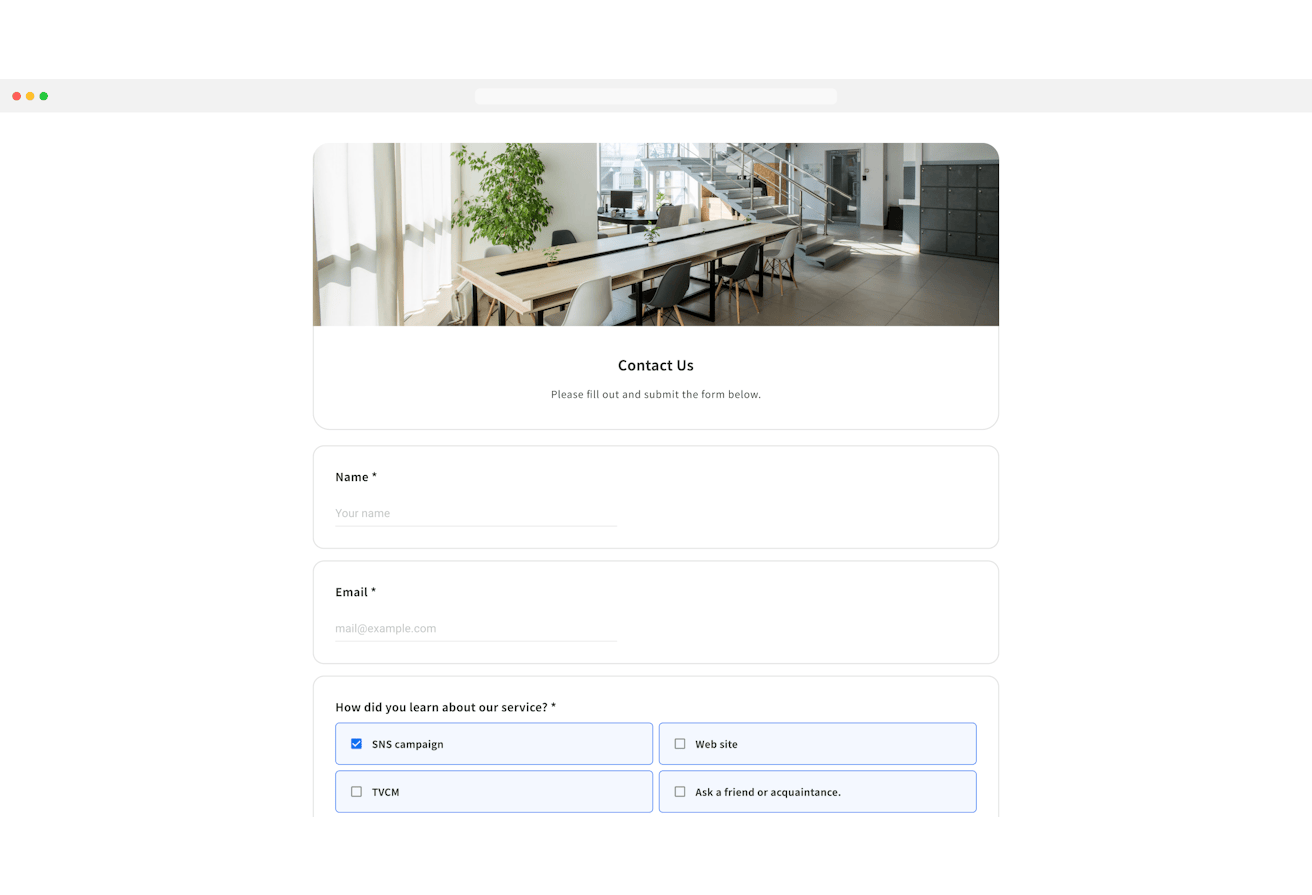Screen dimensions: 1312x895
Task: Click the Name input field
Action: (475, 513)
